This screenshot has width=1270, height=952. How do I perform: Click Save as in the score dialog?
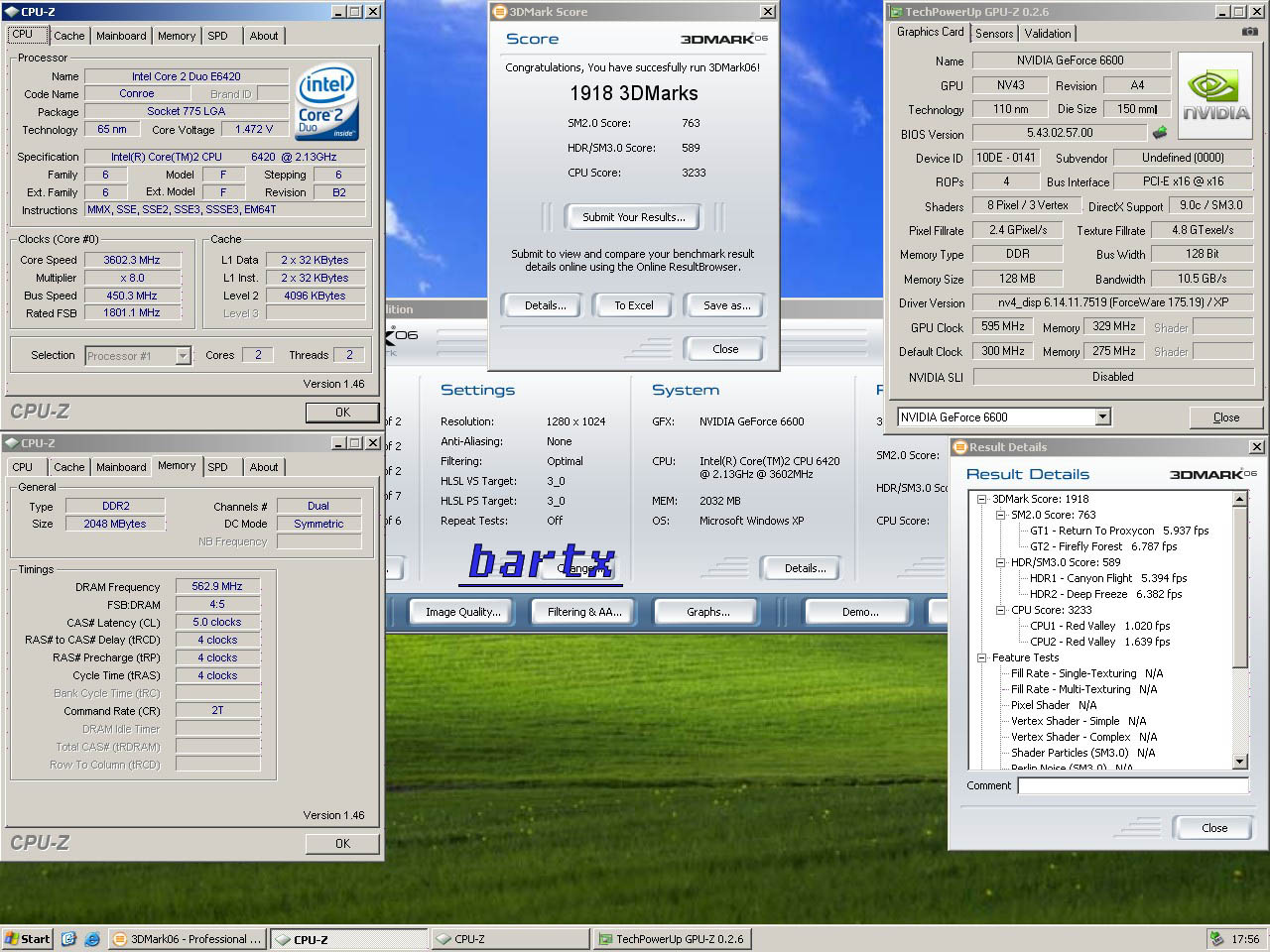coord(726,305)
